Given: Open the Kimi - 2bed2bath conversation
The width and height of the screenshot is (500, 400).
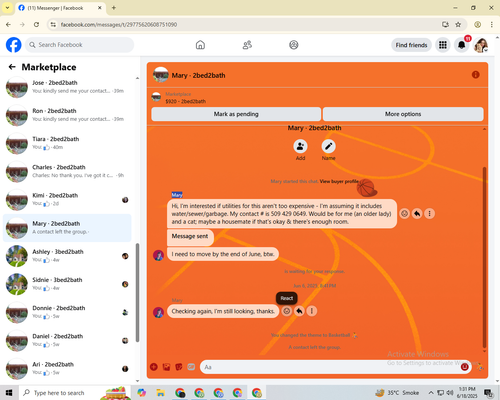Looking at the screenshot, I should click(x=67, y=199).
